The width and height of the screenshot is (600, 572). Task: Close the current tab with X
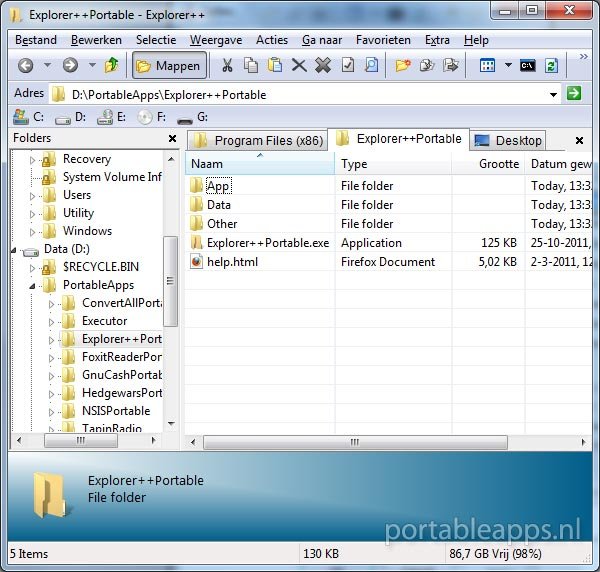(x=579, y=140)
